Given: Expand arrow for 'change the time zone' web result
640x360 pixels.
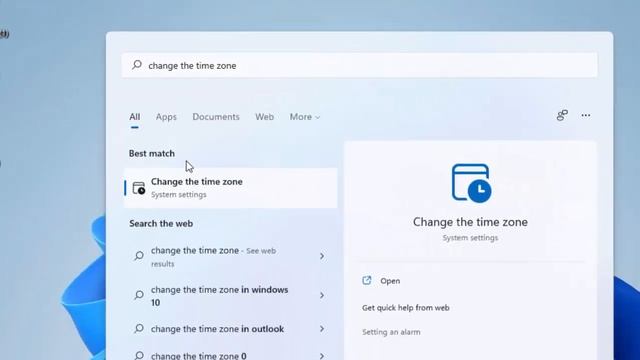Looking at the screenshot, I should click(x=322, y=256).
